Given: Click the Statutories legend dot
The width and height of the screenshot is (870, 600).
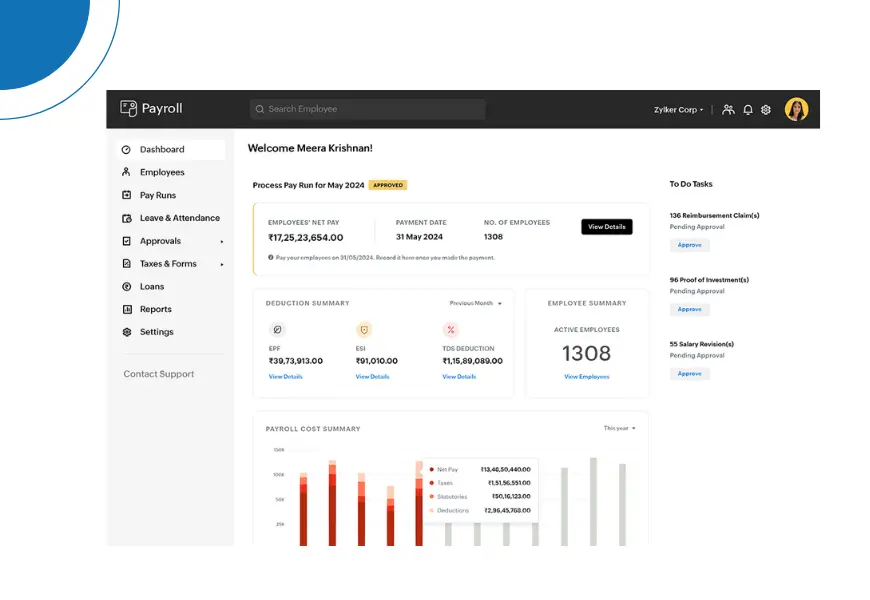Looking at the screenshot, I should click(x=432, y=497).
